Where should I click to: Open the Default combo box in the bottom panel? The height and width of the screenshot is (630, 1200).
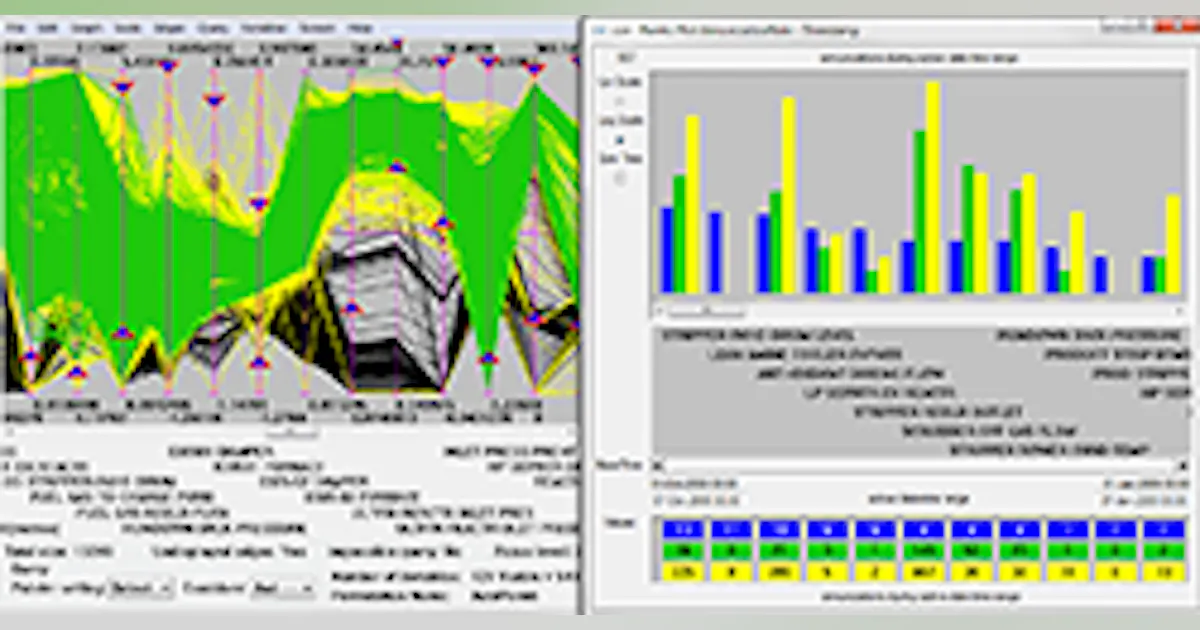coord(141,589)
